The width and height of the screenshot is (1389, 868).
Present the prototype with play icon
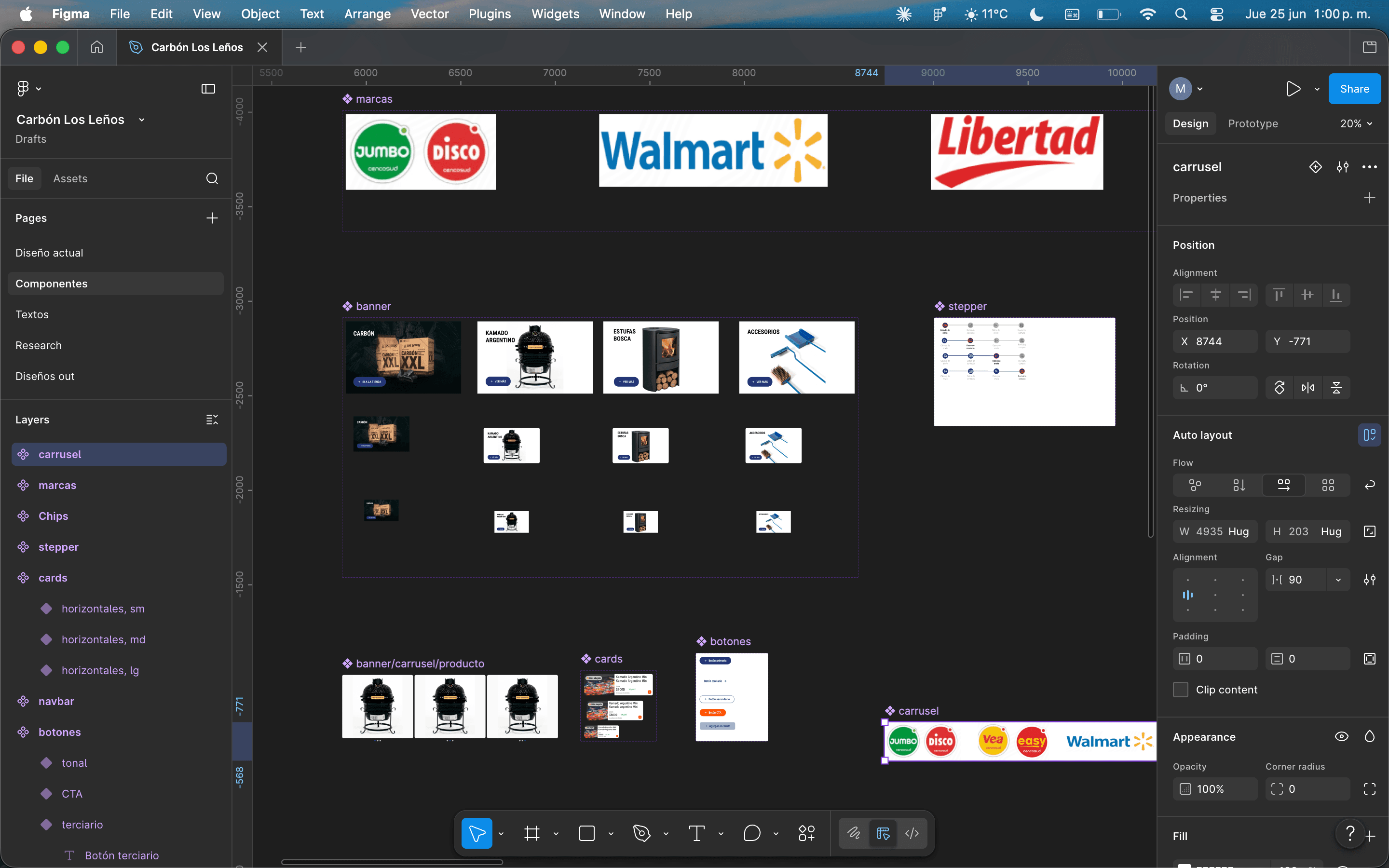pos(1293,89)
